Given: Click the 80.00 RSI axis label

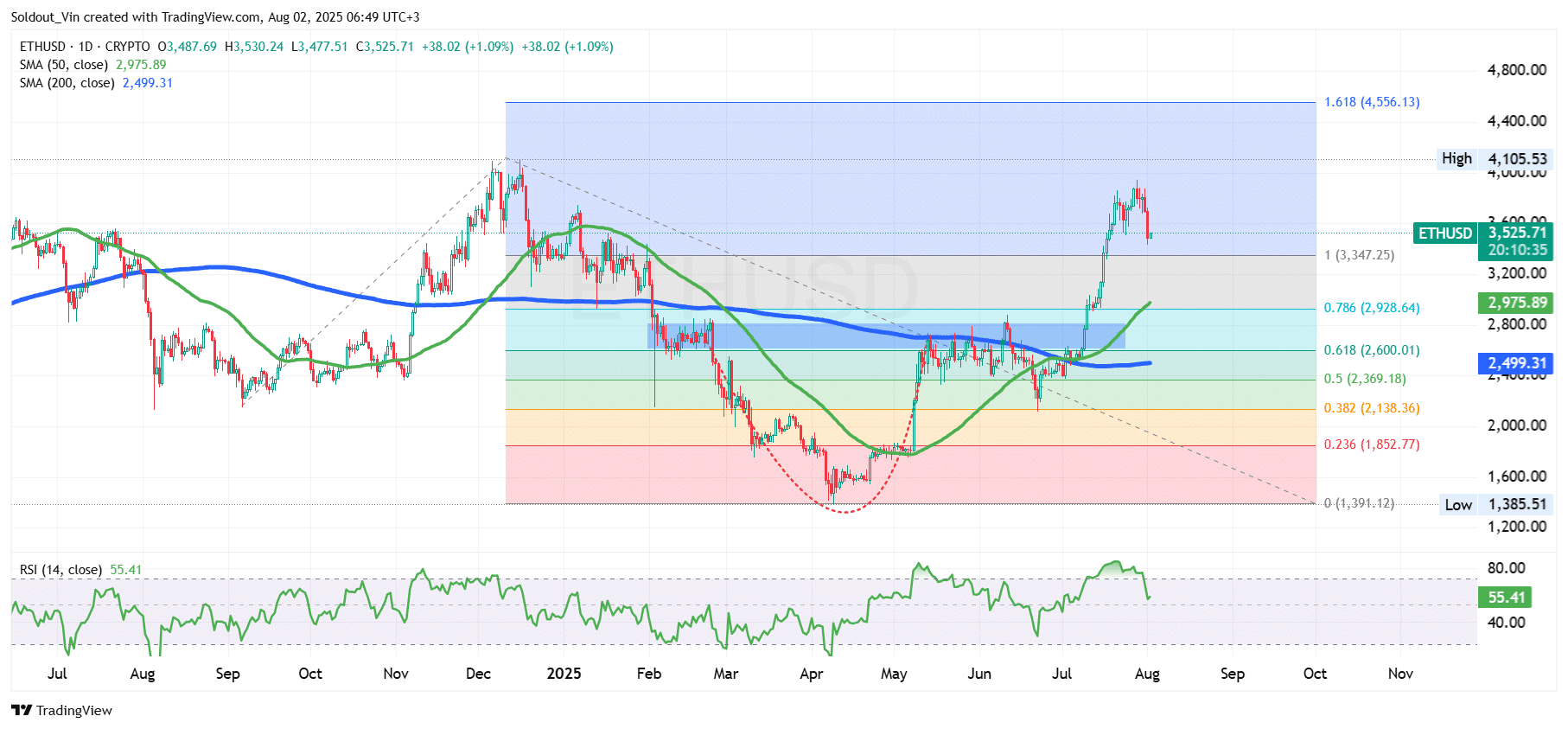Looking at the screenshot, I should [1506, 568].
